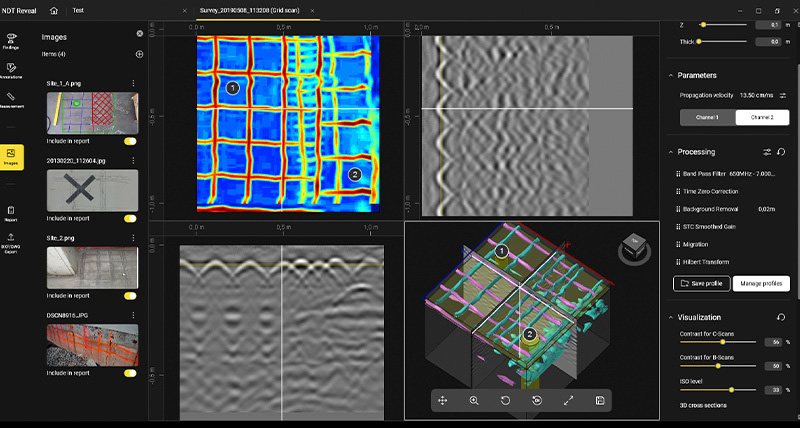The height and width of the screenshot is (428, 800).
Task: Collapse the Processing section
Action: pos(670,152)
